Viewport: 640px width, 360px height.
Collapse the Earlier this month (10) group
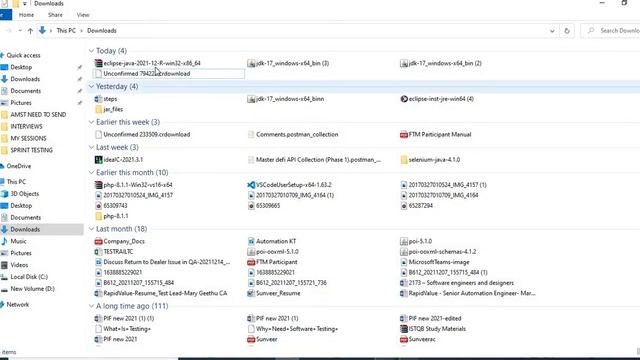(91, 172)
